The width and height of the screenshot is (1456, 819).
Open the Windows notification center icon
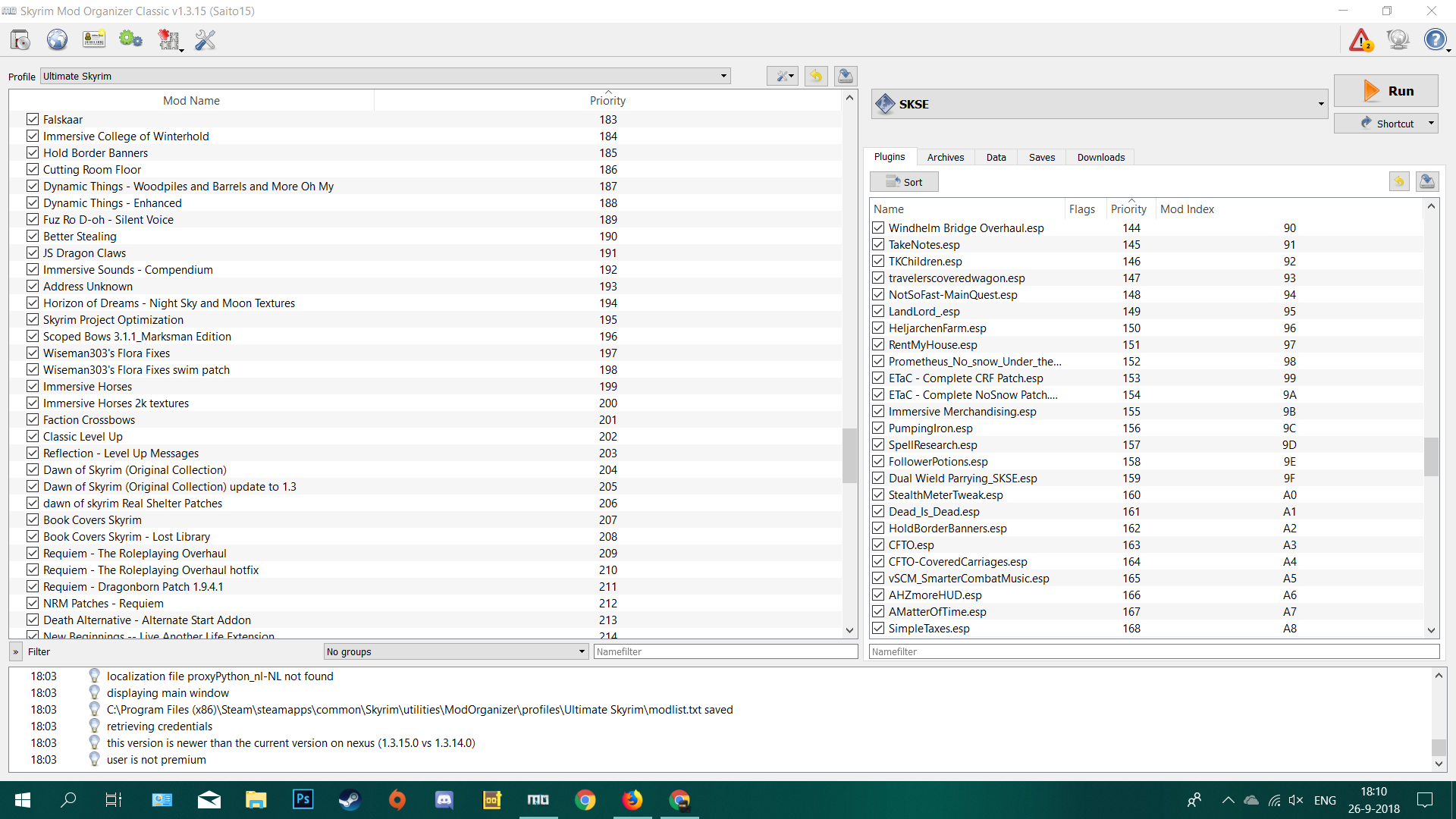1425,800
